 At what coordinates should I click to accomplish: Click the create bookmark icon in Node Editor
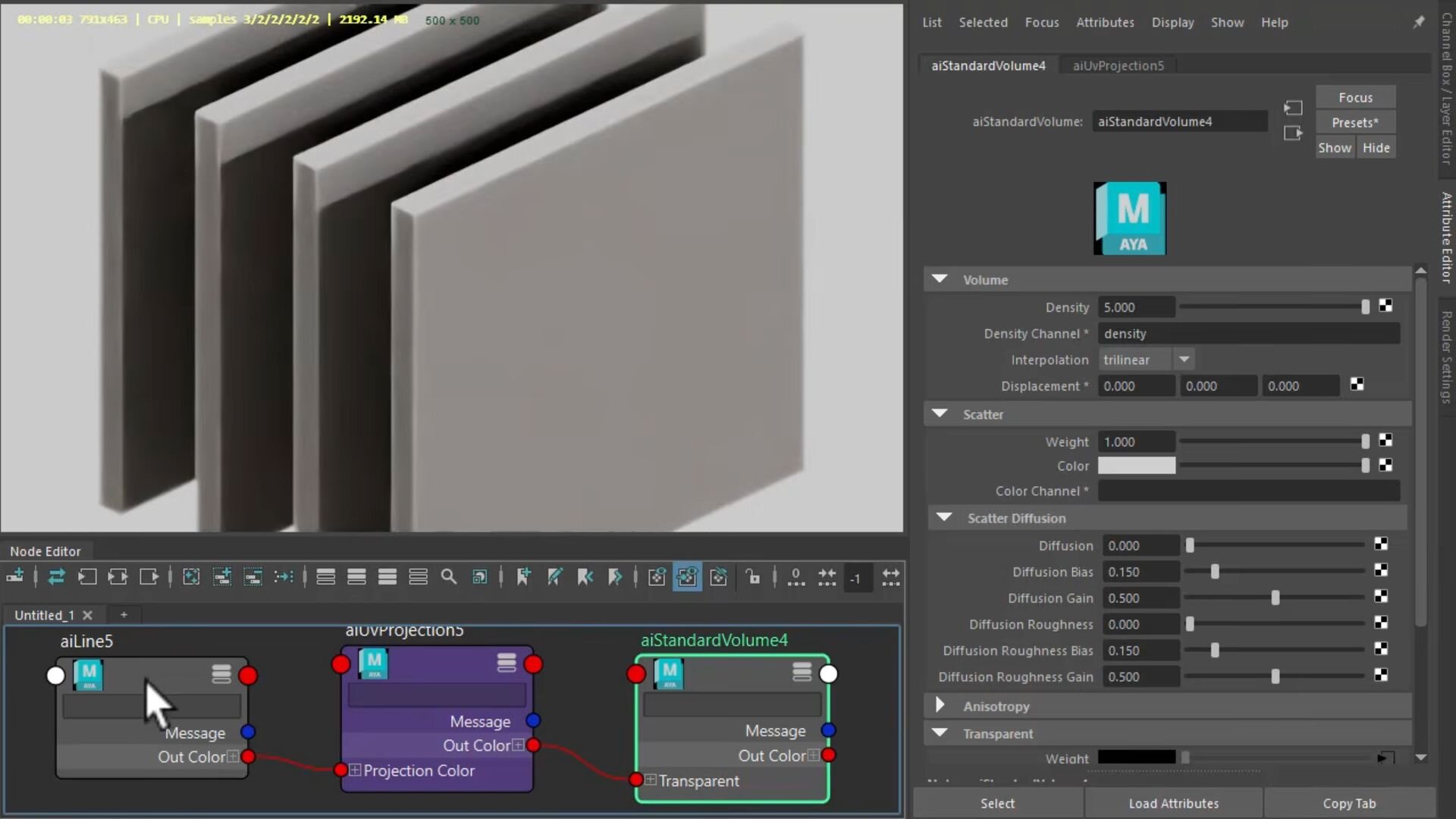523,577
